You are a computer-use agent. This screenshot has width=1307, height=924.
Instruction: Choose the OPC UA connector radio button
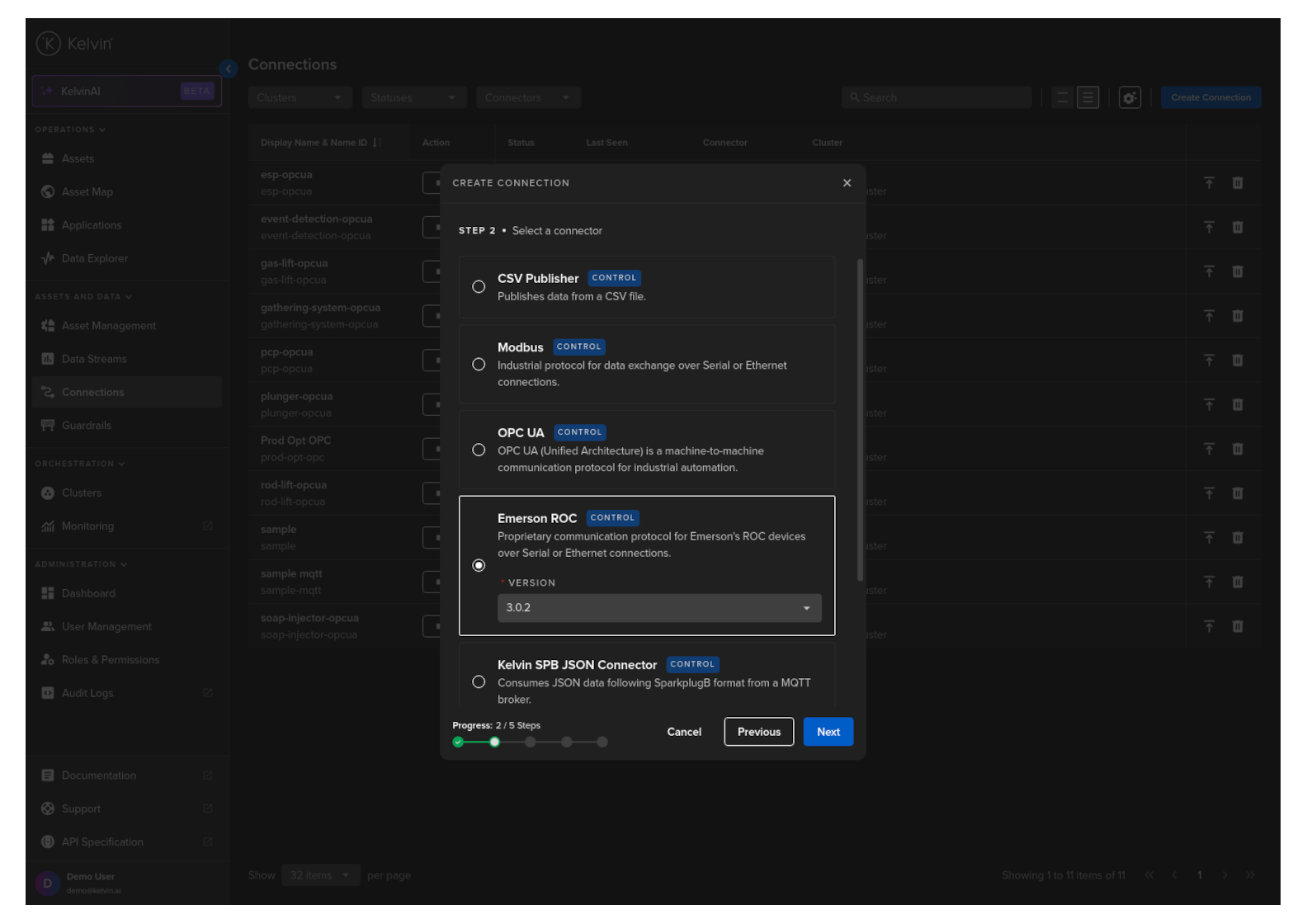click(479, 450)
